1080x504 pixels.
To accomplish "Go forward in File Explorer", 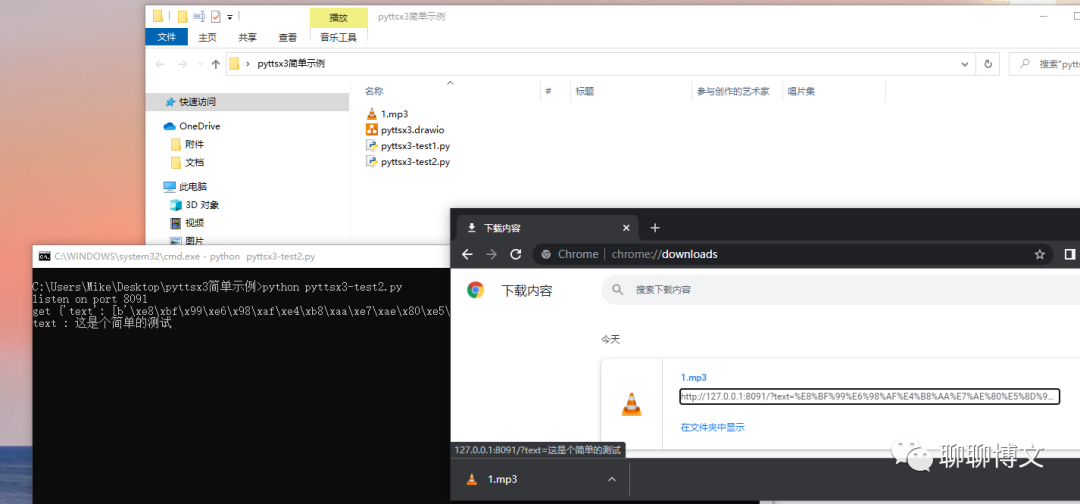I will pyautogui.click(x=183, y=64).
